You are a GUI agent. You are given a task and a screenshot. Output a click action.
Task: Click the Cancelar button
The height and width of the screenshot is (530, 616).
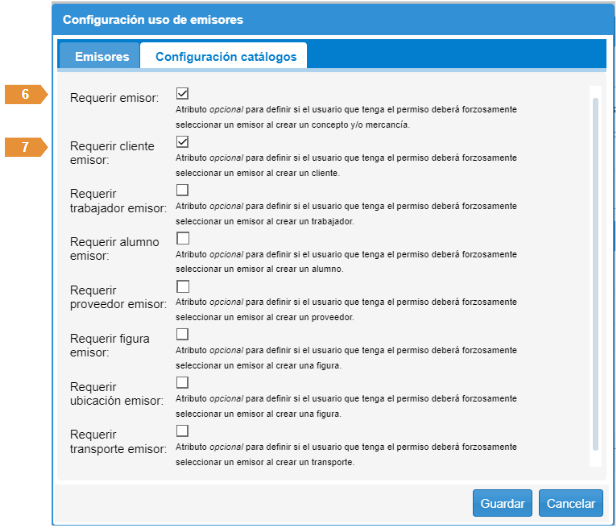(x=570, y=502)
